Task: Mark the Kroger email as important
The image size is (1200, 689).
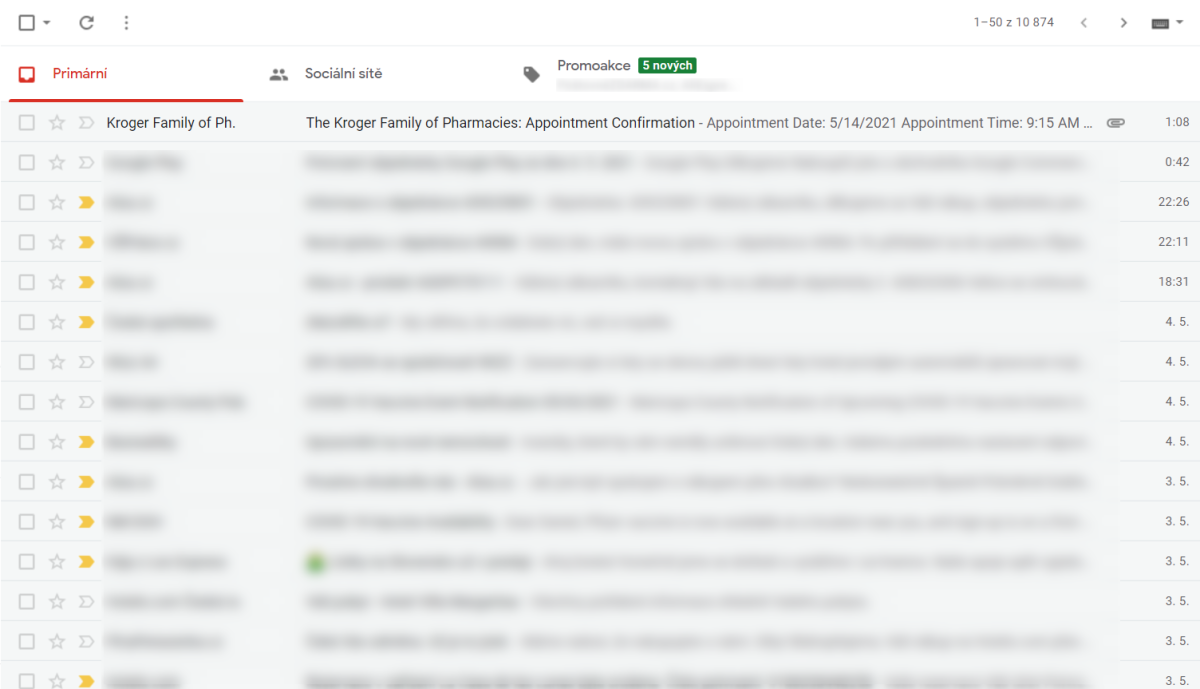Action: 85,123
